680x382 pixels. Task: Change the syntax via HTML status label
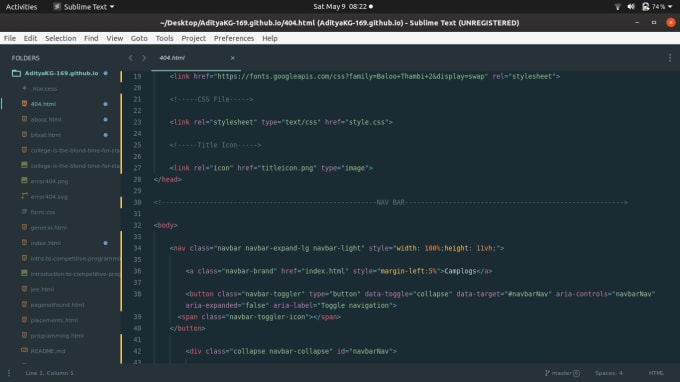pos(656,373)
